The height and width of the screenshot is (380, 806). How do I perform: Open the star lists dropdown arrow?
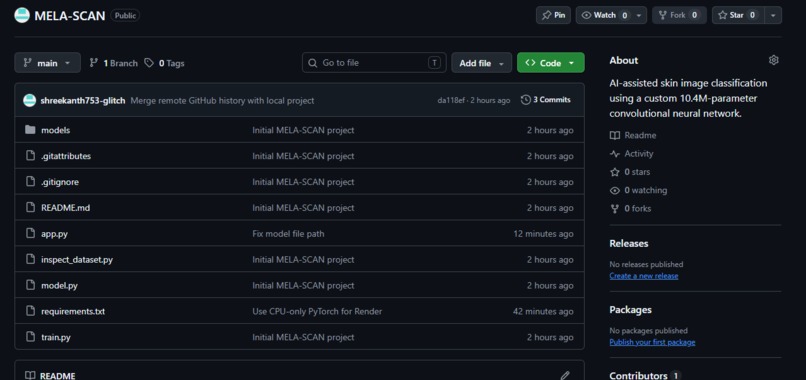773,15
